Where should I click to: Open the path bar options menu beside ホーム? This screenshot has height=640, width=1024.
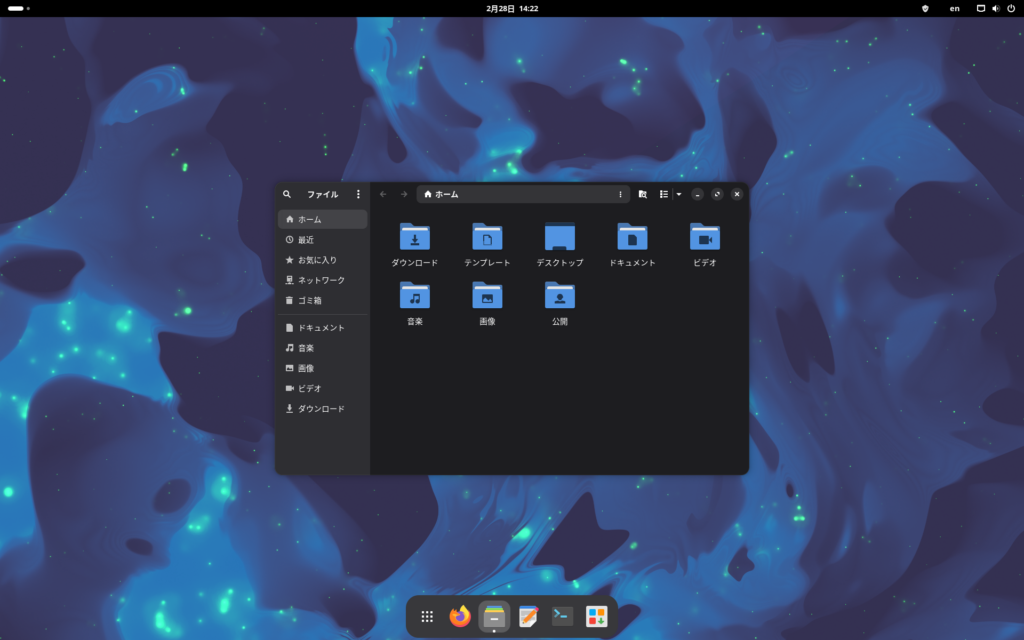pyautogui.click(x=620, y=194)
